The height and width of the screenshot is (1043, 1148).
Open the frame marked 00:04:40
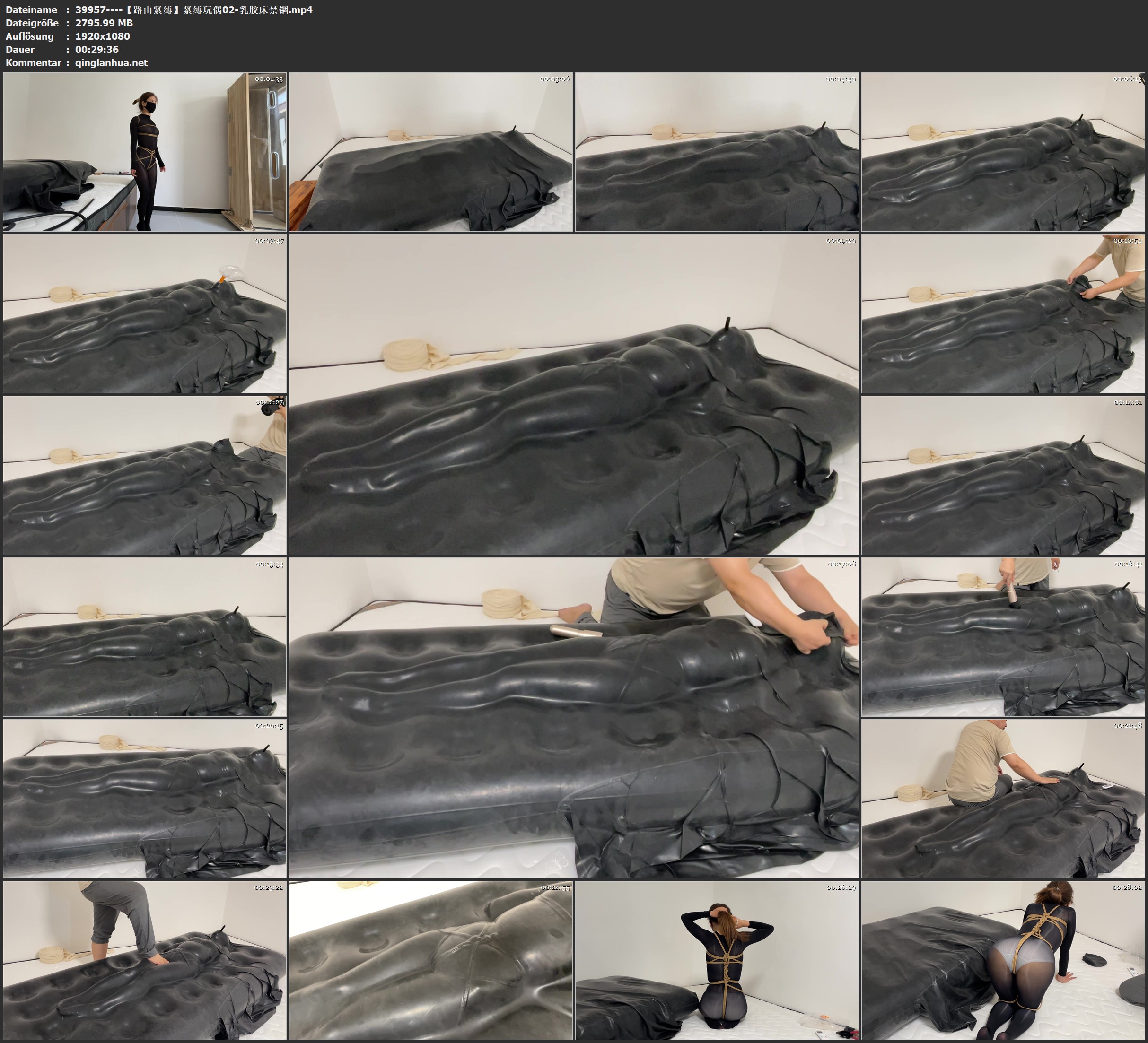(x=716, y=152)
